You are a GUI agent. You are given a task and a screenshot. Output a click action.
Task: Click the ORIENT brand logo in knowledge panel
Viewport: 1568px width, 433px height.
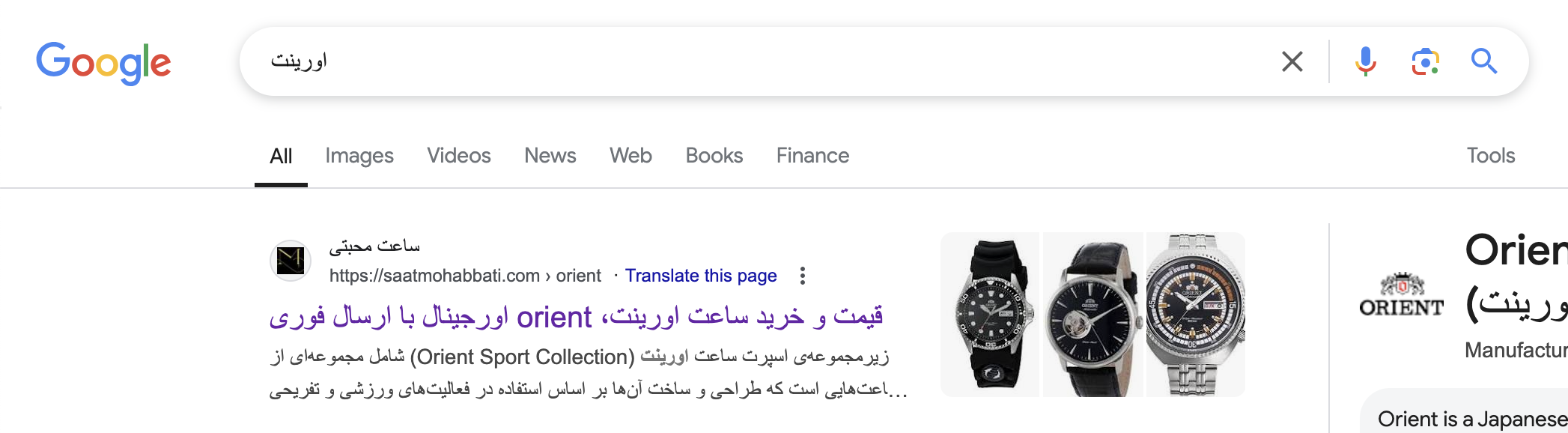(1401, 295)
